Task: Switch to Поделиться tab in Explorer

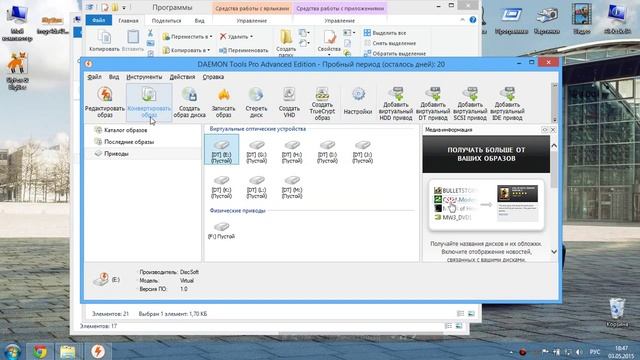Action: click(166, 20)
